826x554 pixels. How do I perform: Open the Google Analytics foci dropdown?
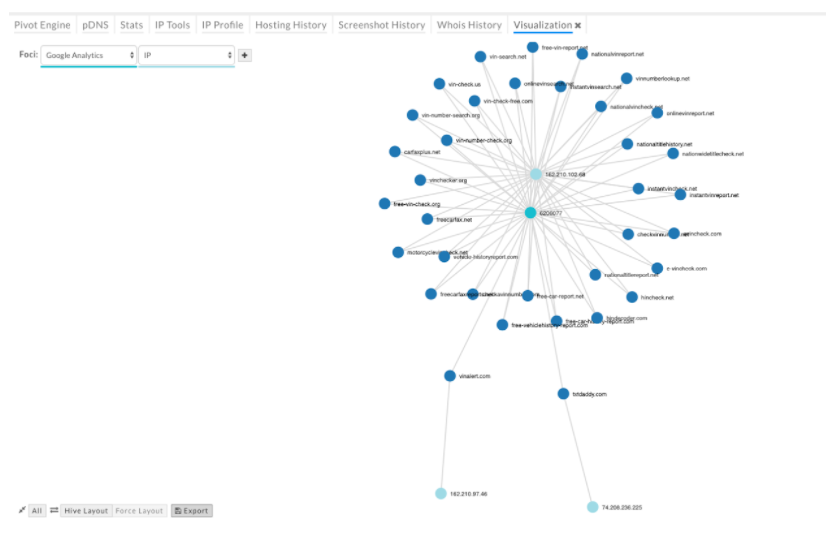coord(88,55)
